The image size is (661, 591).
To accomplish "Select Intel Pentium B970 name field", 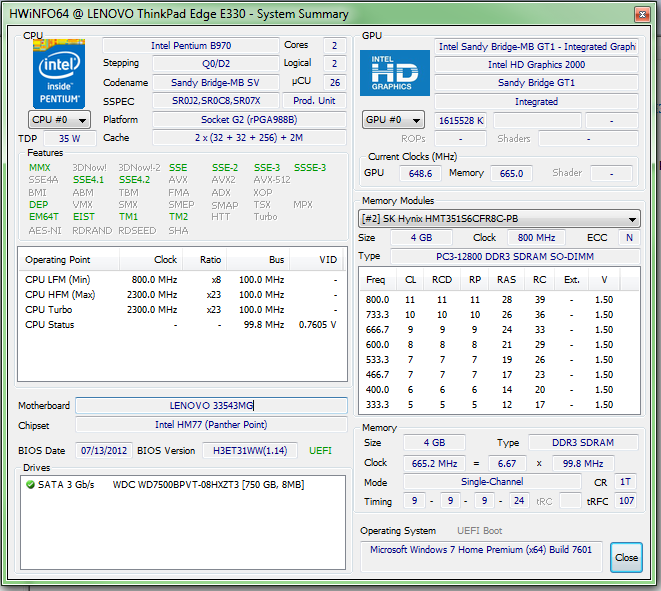I will 191,46.
